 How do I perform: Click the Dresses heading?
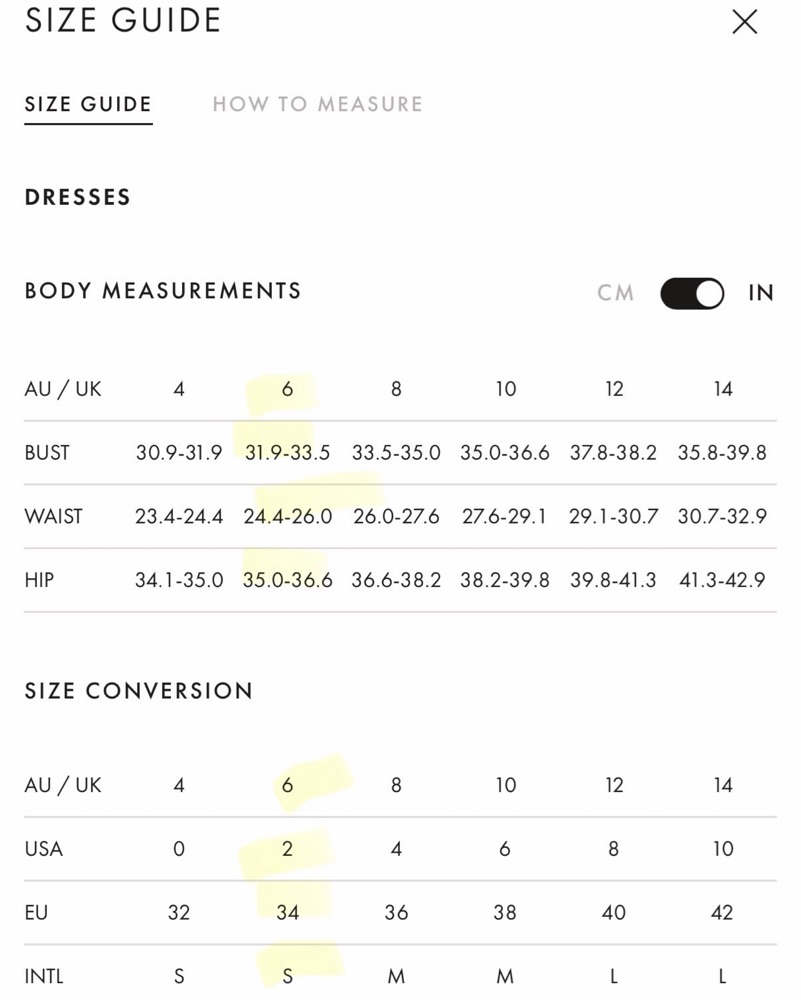coord(78,197)
